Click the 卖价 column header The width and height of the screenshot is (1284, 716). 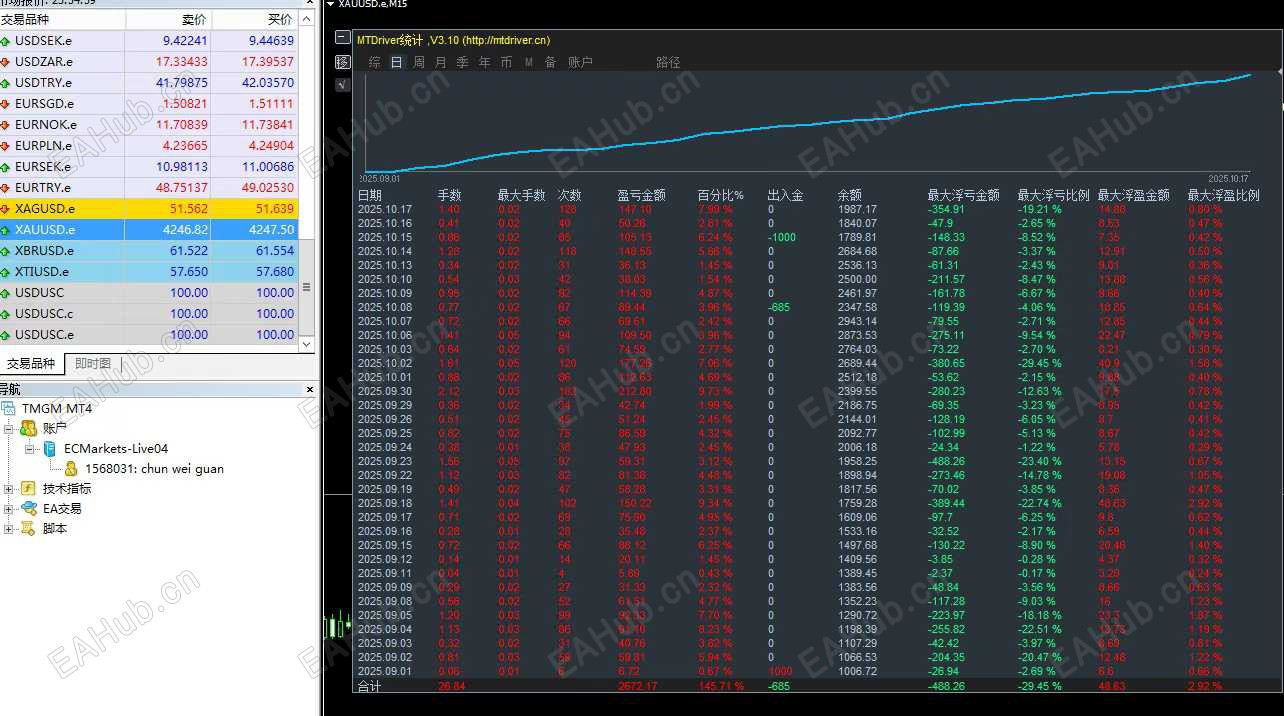(169, 20)
